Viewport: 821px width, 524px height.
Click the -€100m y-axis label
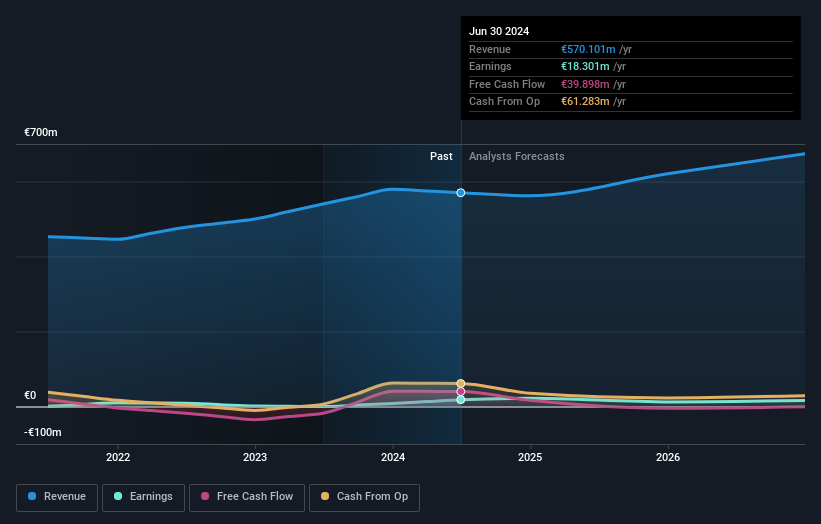[42, 432]
